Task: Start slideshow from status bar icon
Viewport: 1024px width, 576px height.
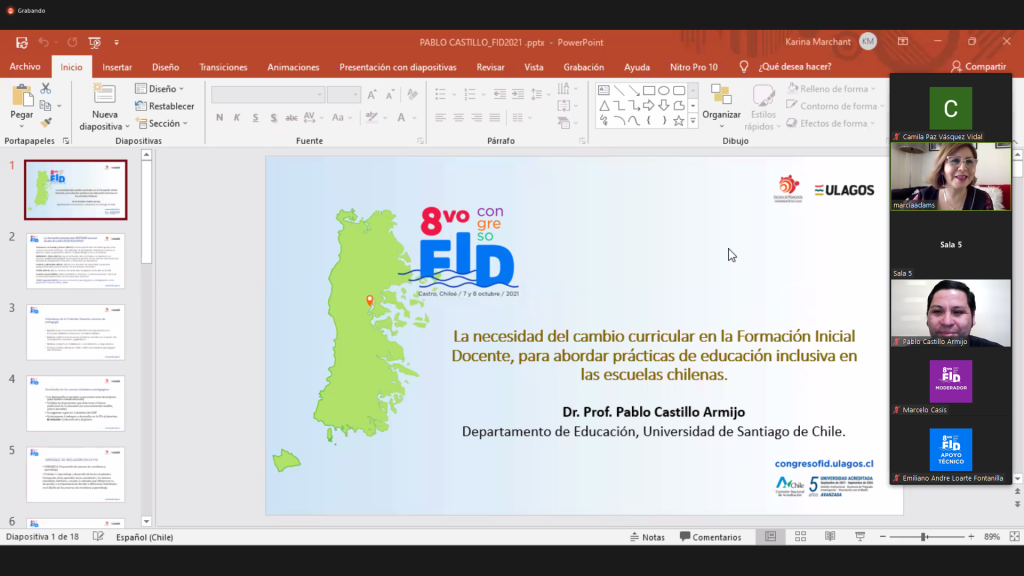Action: (860, 537)
